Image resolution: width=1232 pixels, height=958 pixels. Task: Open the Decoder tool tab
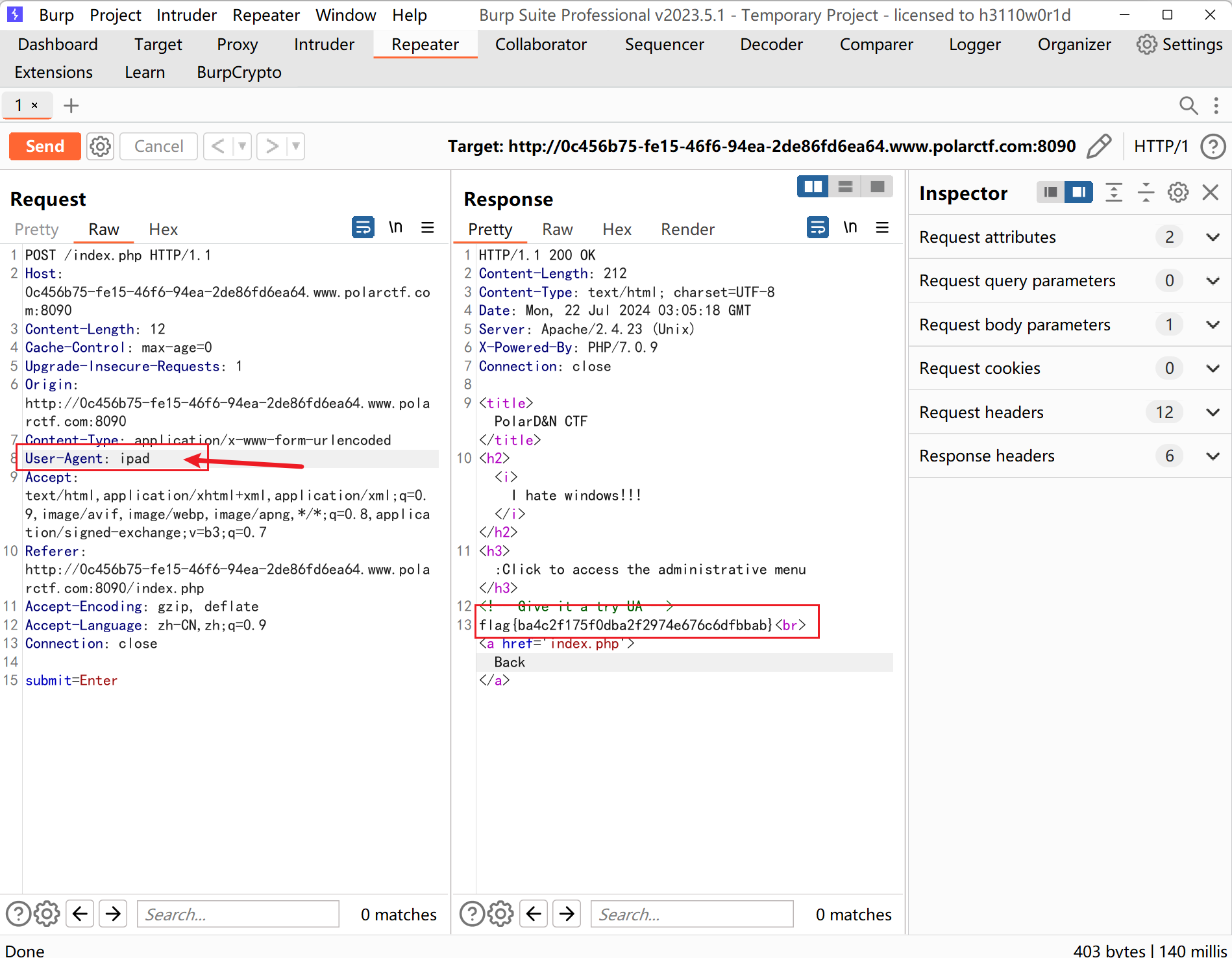click(771, 44)
